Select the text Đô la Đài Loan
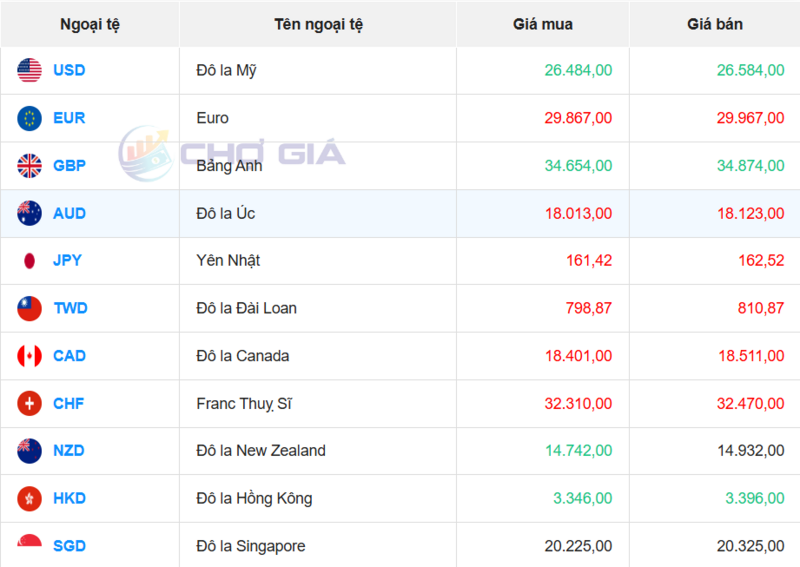The image size is (800, 567). 246,308
